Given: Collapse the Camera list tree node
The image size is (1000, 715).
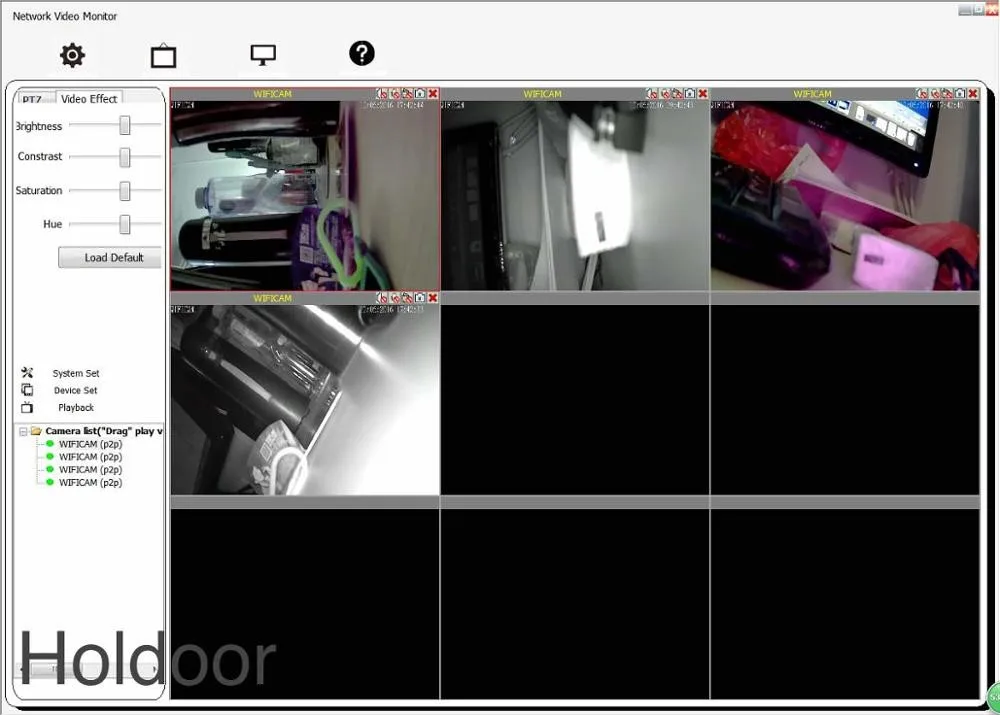Looking at the screenshot, I should (x=23, y=432).
